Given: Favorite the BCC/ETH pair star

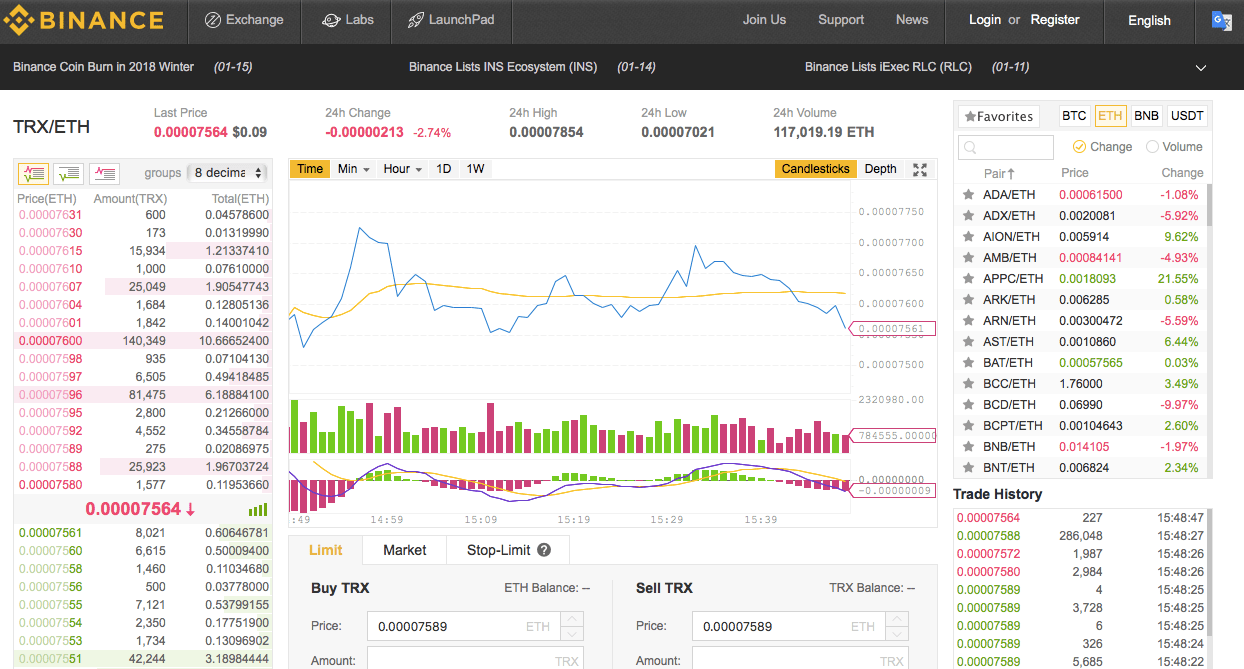Looking at the screenshot, I should coord(968,384).
